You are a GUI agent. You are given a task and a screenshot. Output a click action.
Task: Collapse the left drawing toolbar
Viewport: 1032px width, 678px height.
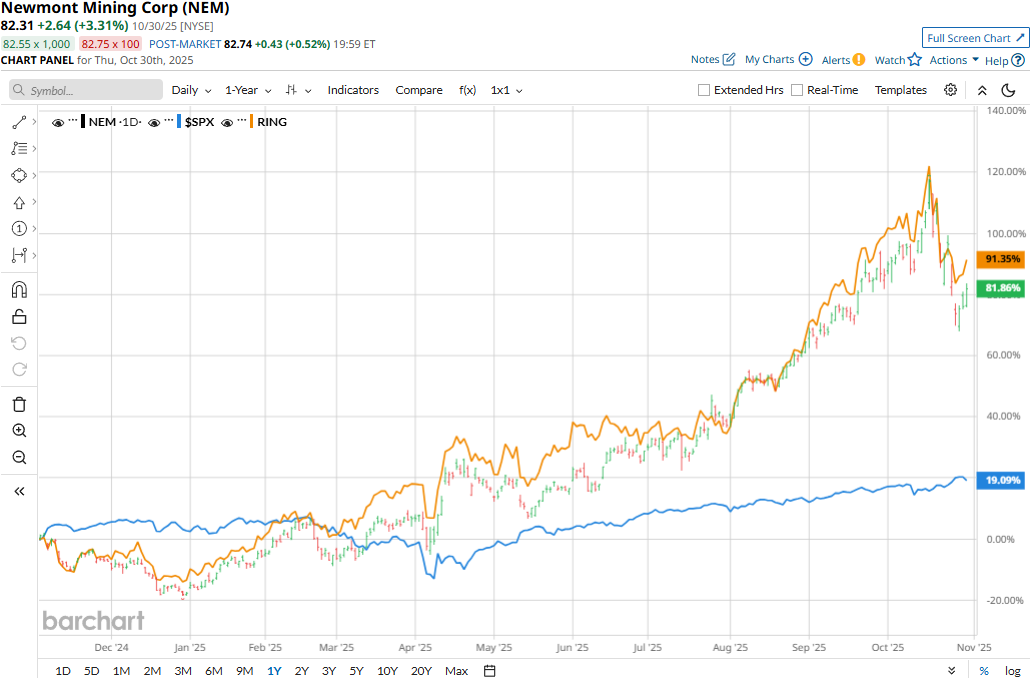click(19, 491)
